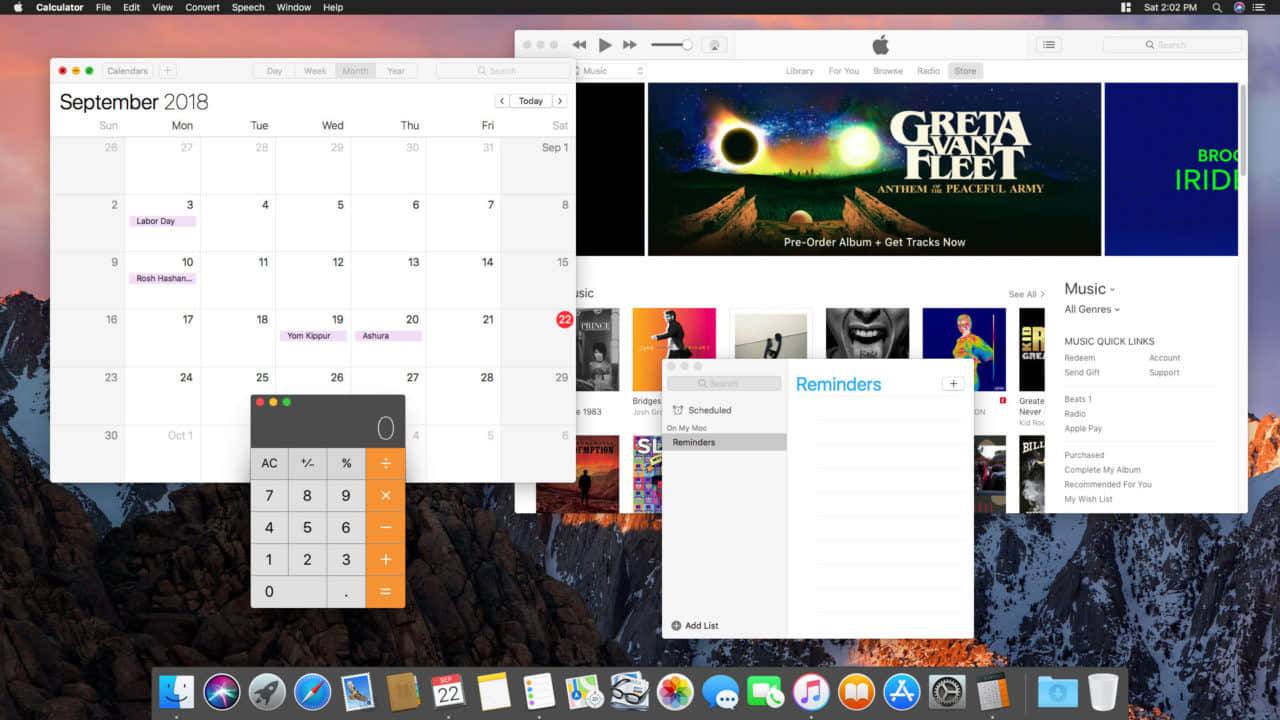Open the Apple menu
Viewport: 1280px width, 720px height.
point(18,7)
